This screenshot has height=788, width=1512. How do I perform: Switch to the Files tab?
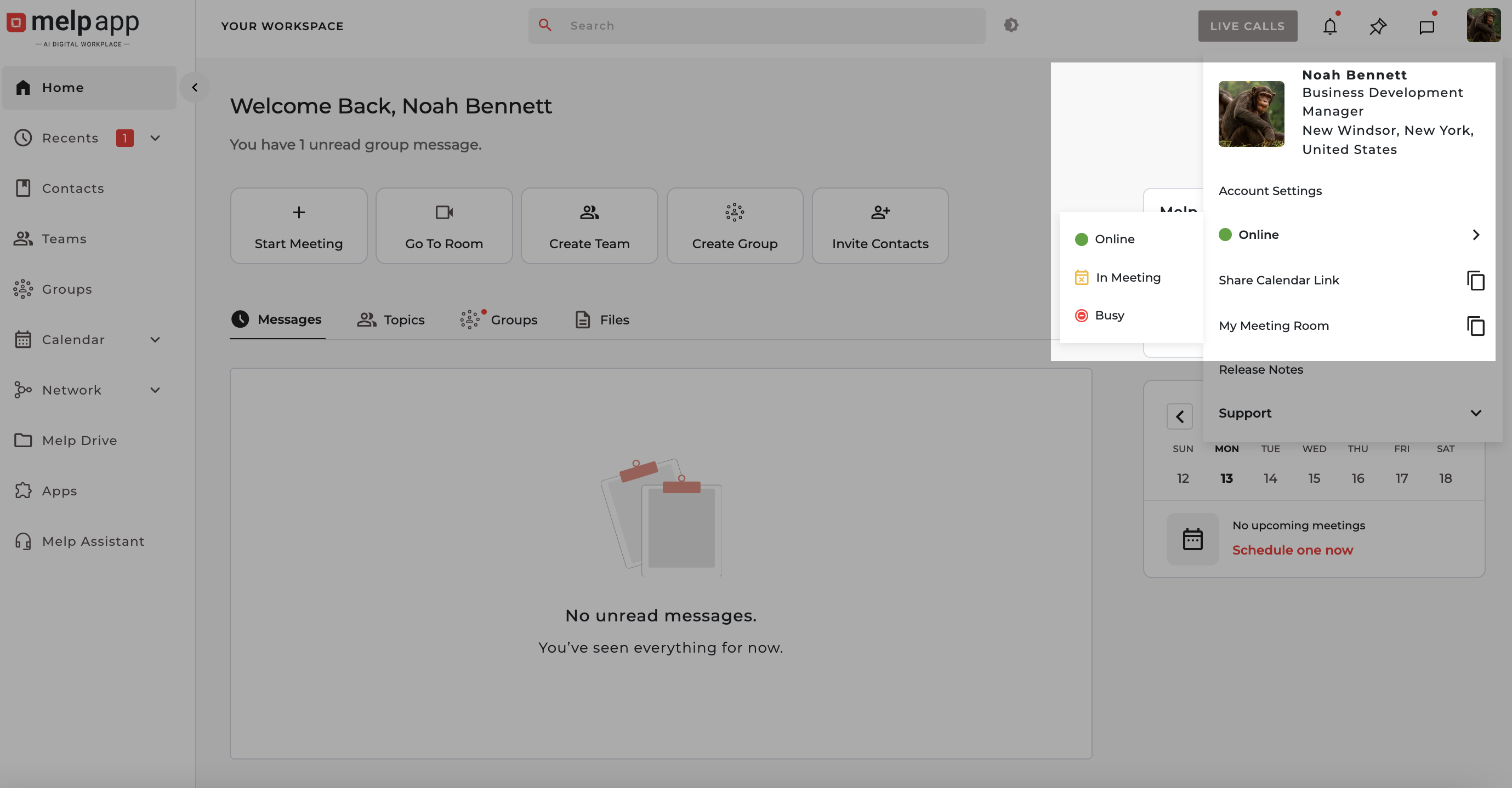[x=602, y=320]
